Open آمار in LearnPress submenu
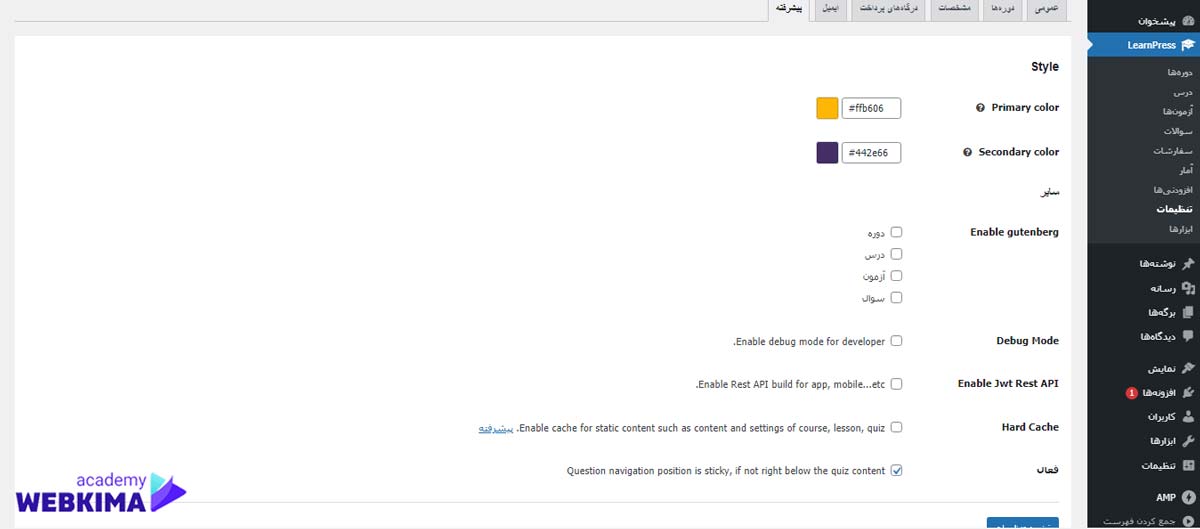Screen dimensions: 1200x529 1186,170
